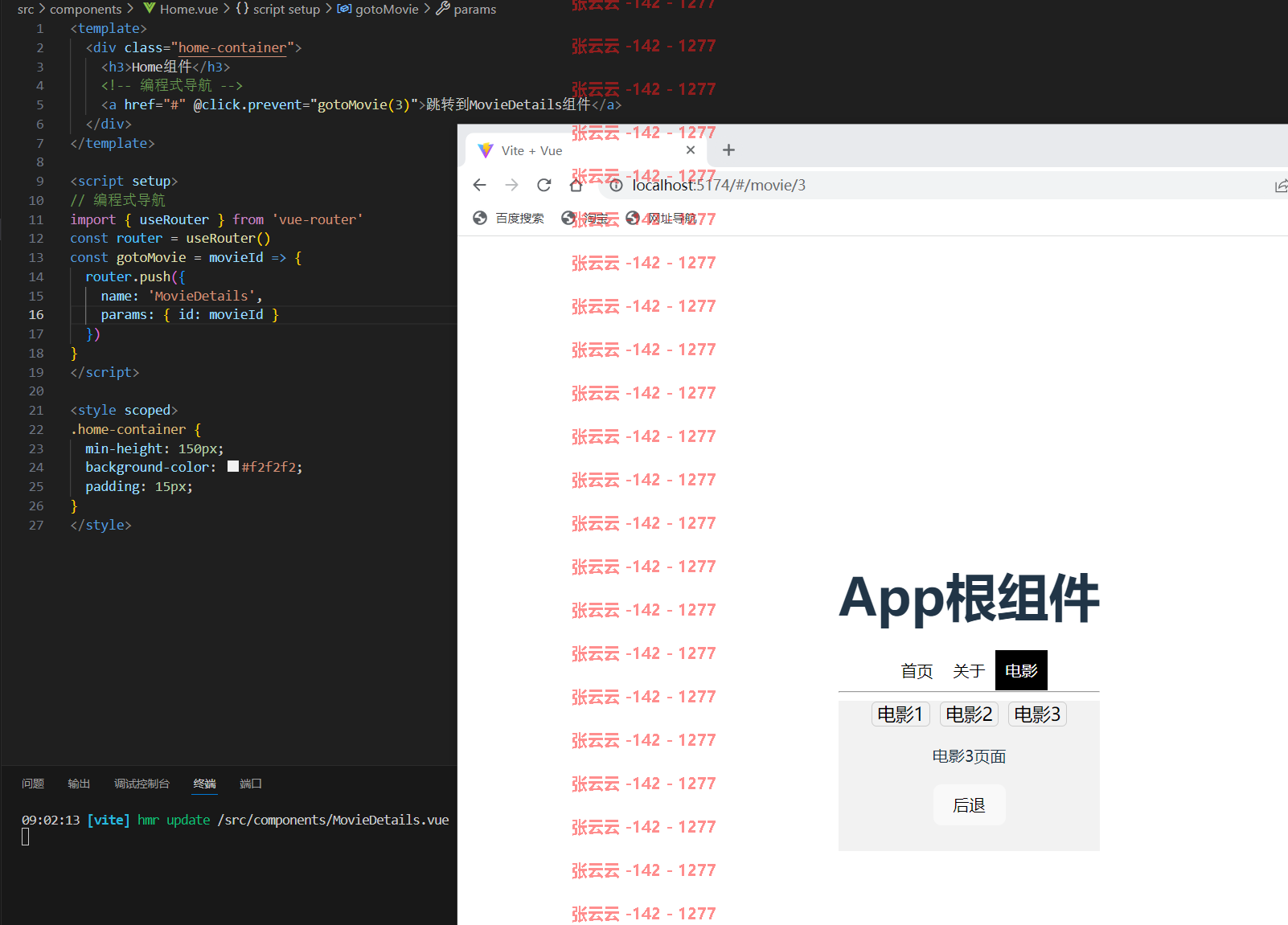
Task: Click the 后退 back button
Action: (969, 805)
